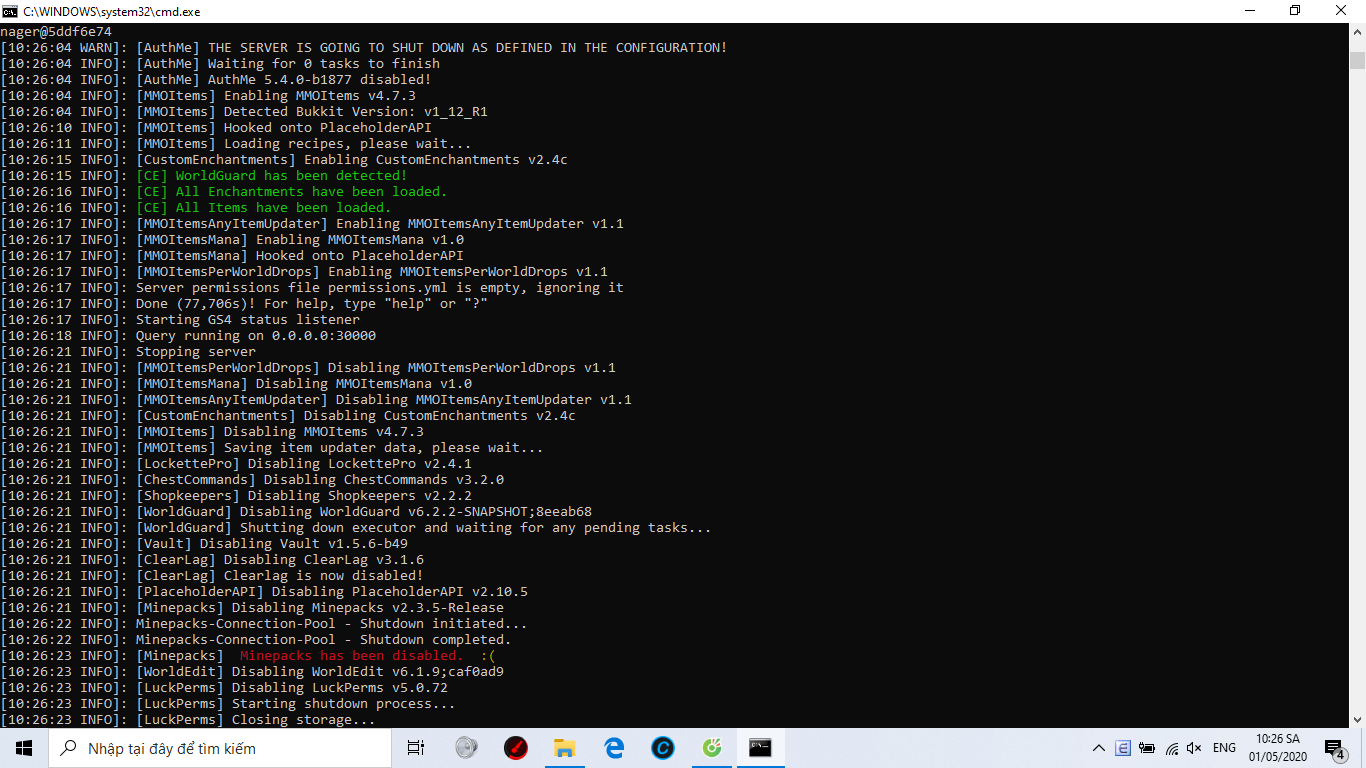This screenshot has height=768, width=1366.
Task: Click 'Starting GS4 status listener' line
Action: pyautogui.click(x=180, y=320)
